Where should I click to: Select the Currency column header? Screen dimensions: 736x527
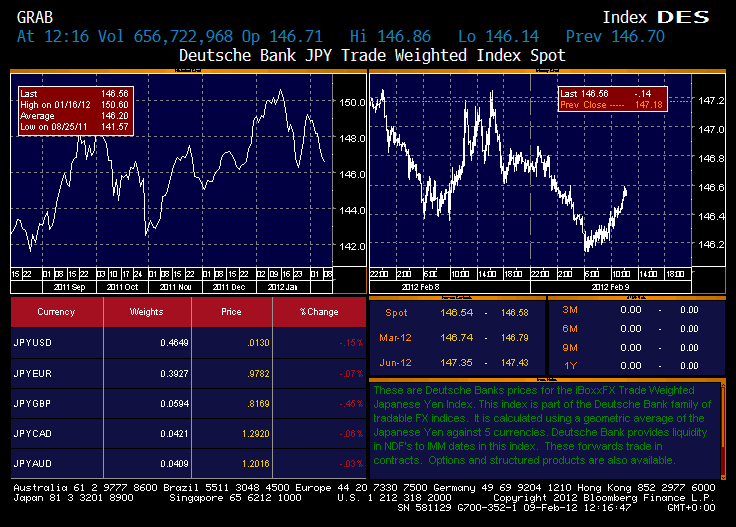(x=56, y=312)
